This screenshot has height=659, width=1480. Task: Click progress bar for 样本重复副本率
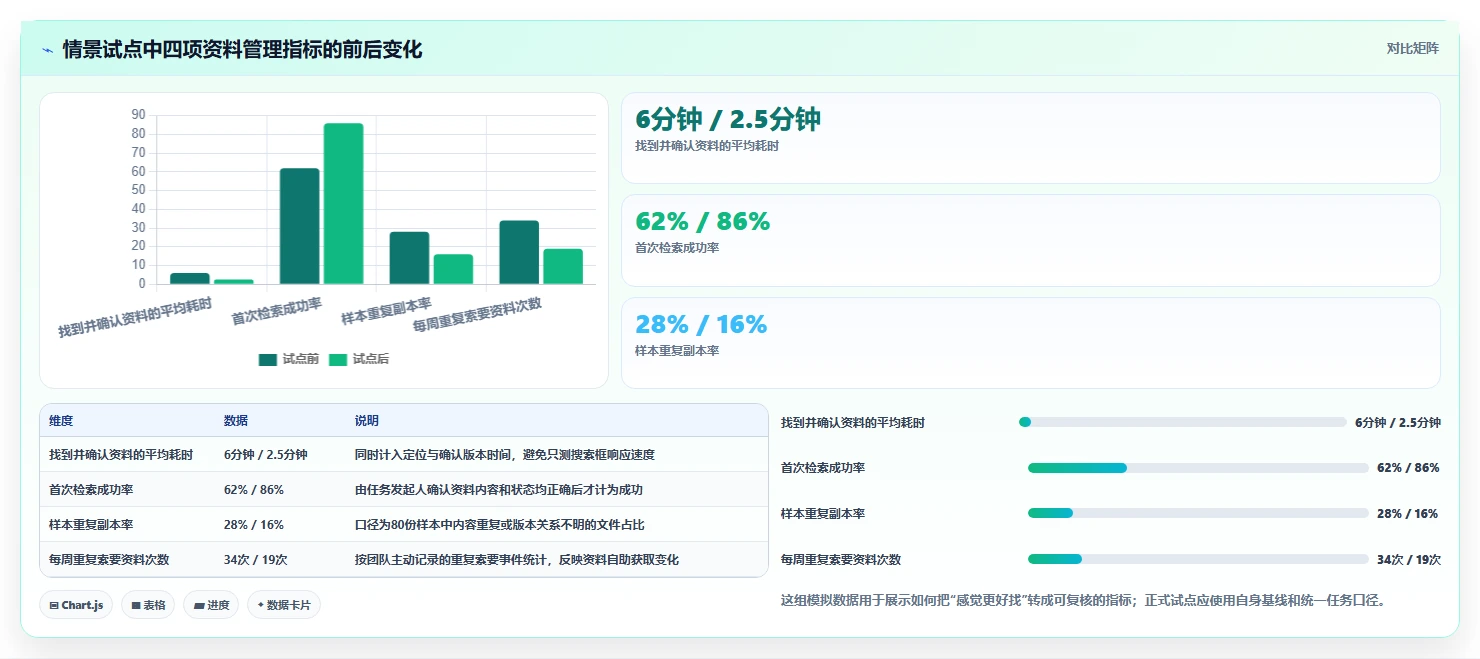pyautogui.click(x=1198, y=513)
